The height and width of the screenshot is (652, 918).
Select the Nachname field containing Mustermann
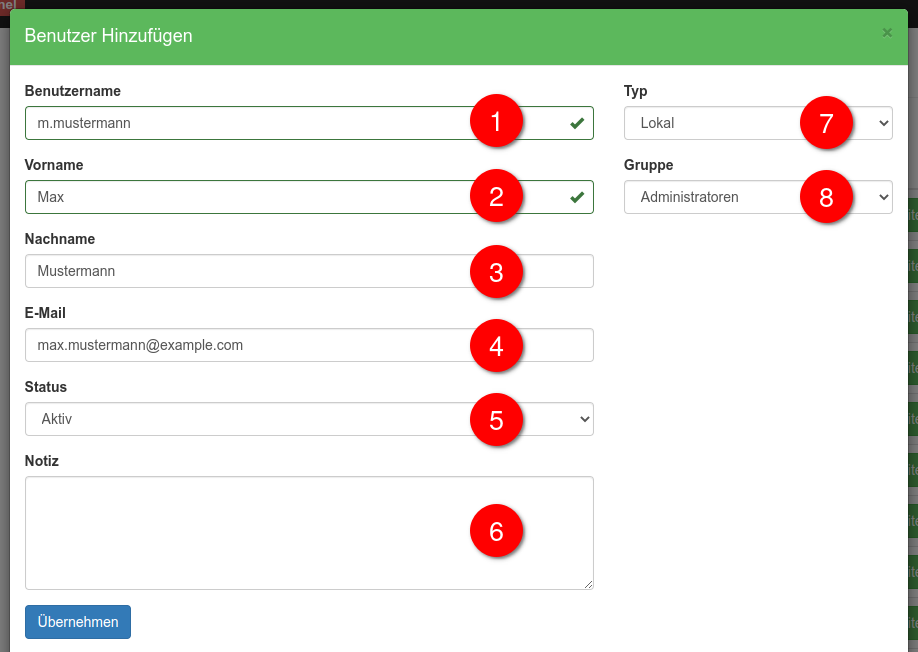tap(250, 271)
